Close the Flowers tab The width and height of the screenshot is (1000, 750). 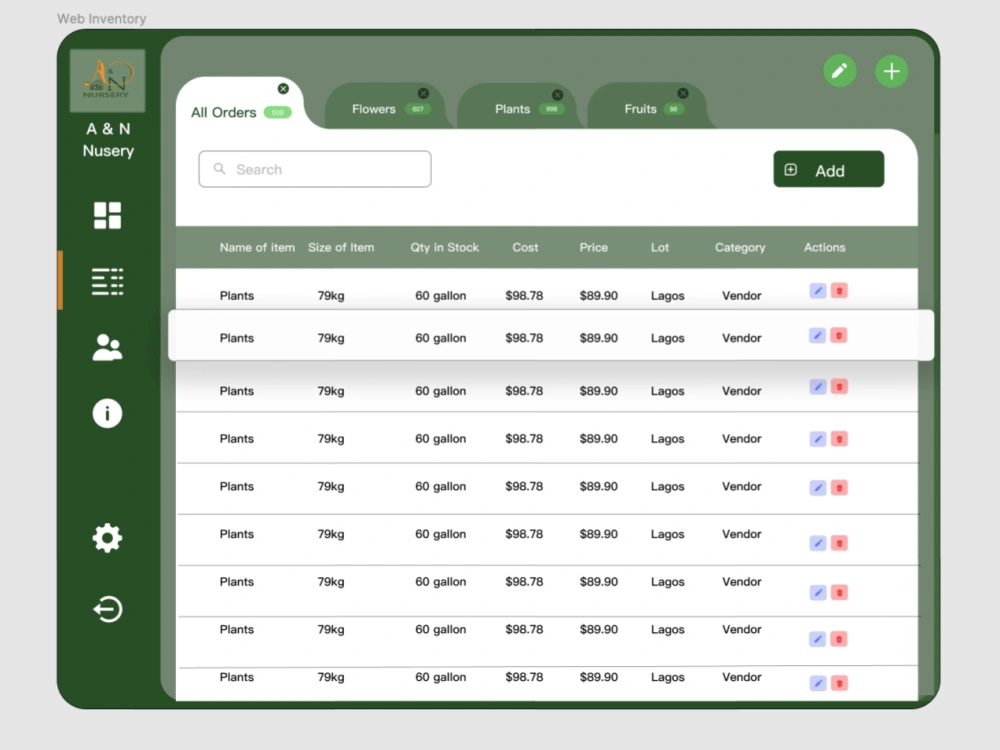click(423, 93)
